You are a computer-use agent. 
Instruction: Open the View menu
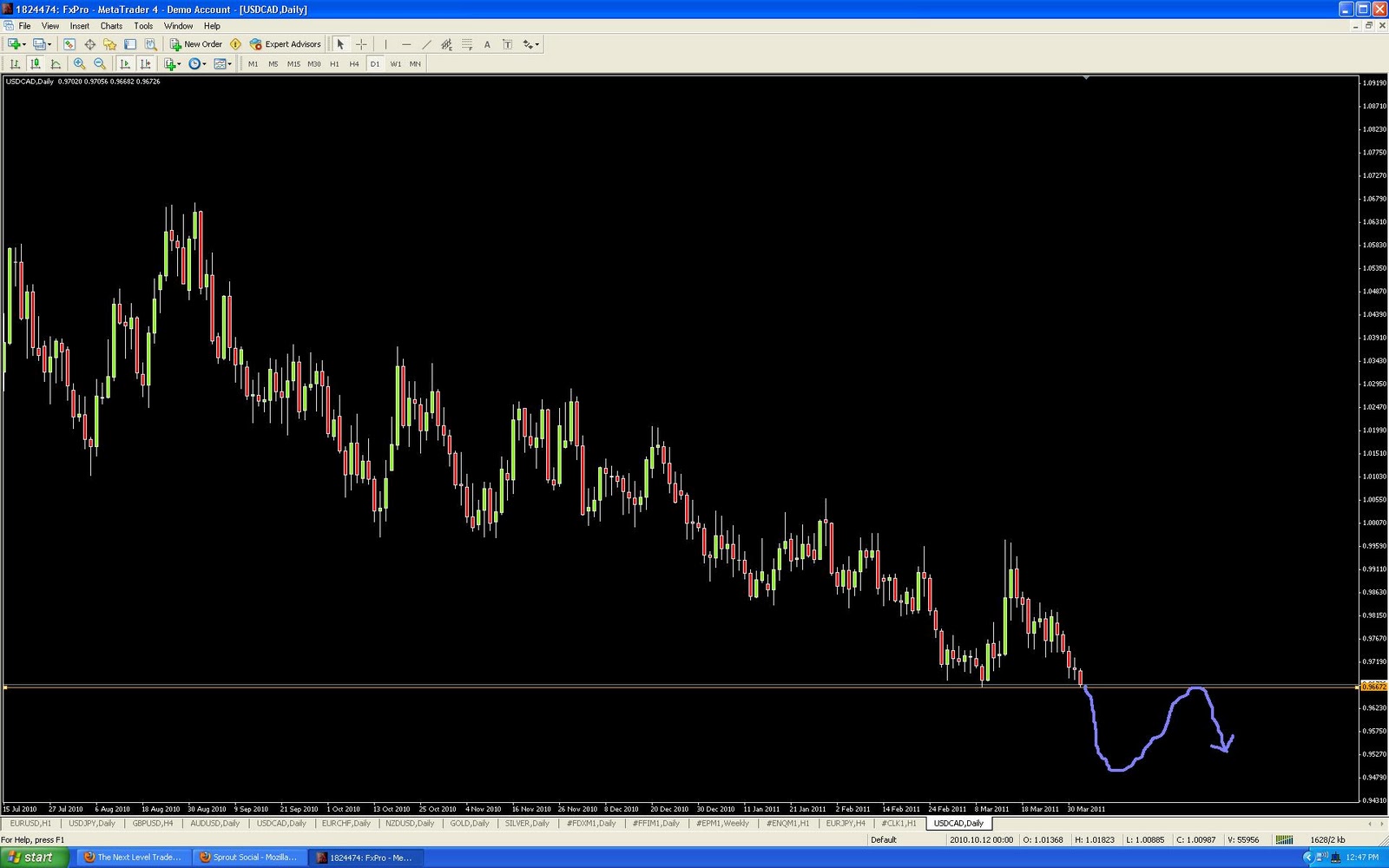click(50, 26)
